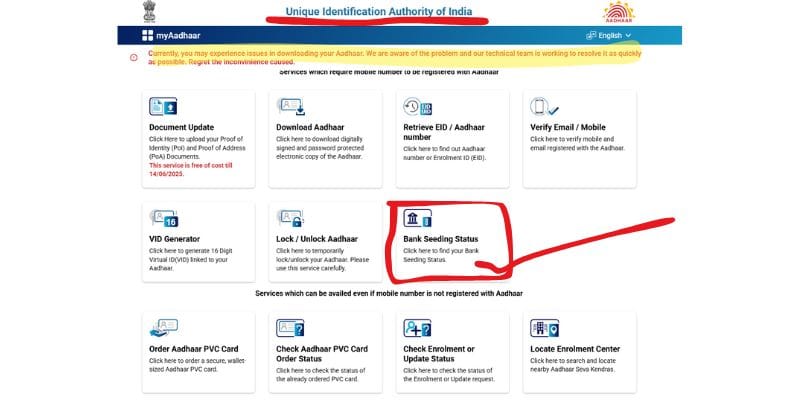This screenshot has height=400, width=800.
Task: Click the Order Aadhaar PVC Card hand icon
Action: click(163, 328)
